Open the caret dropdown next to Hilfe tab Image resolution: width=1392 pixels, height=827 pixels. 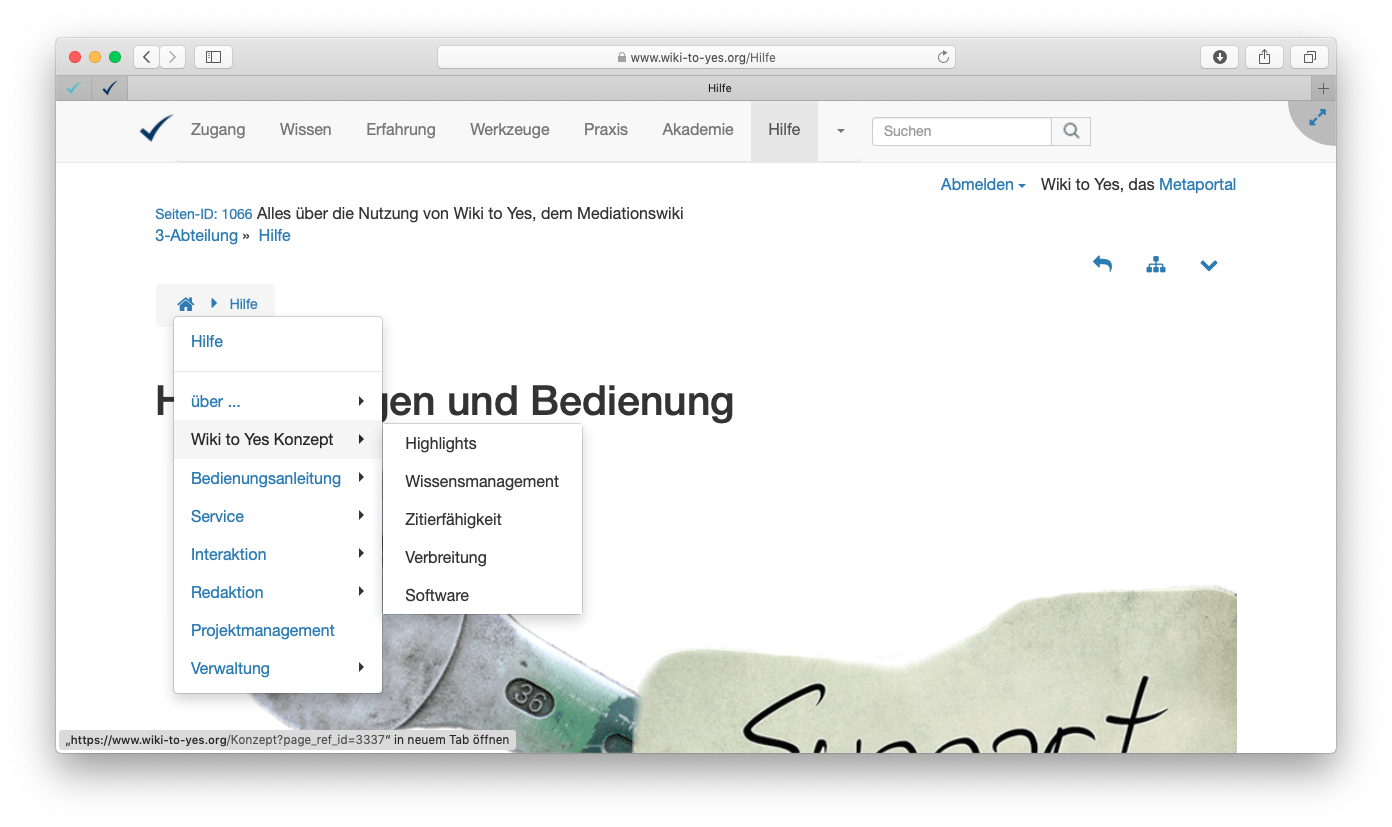click(x=840, y=131)
